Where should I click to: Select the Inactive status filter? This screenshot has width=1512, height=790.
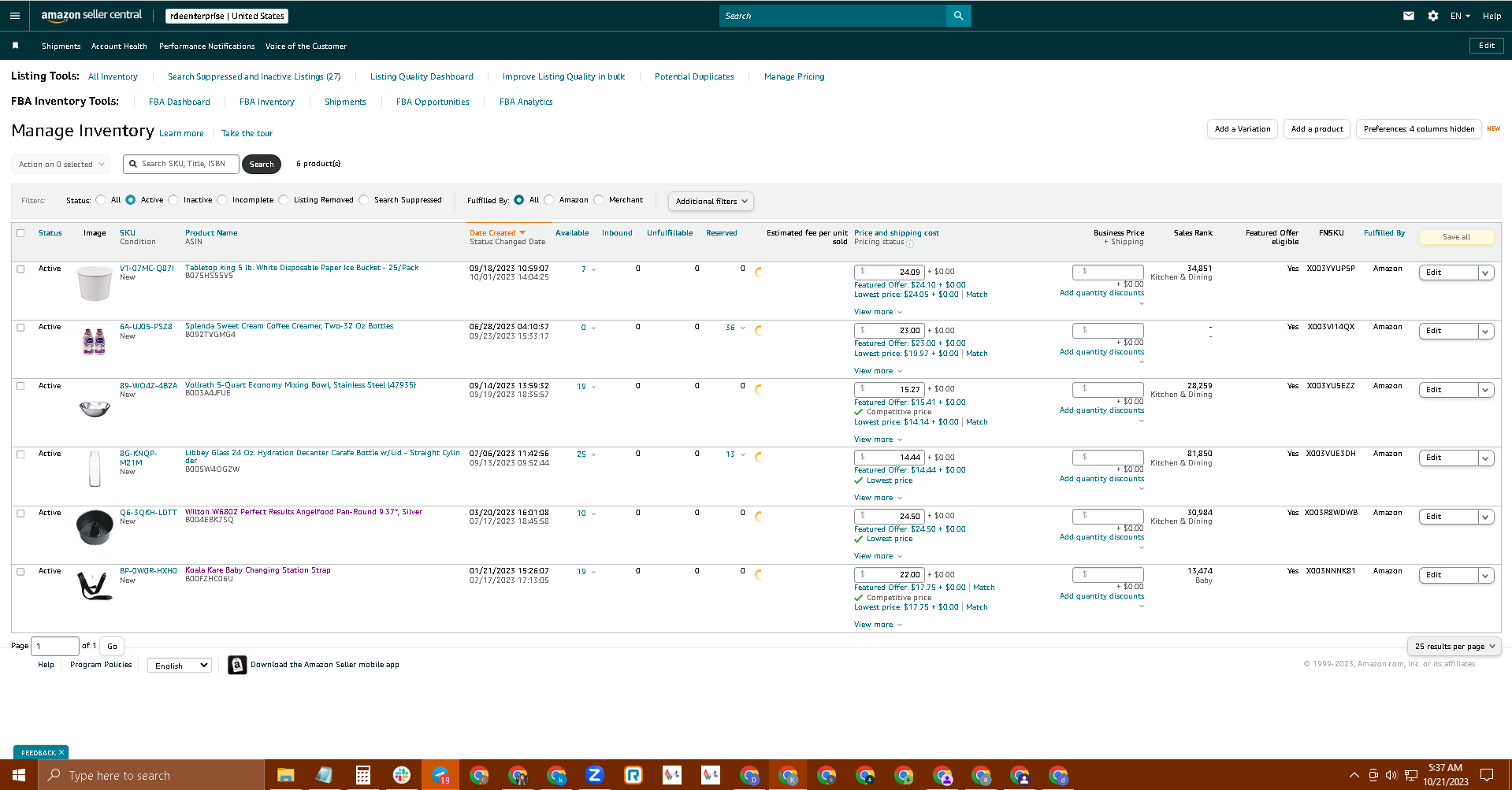coord(173,200)
